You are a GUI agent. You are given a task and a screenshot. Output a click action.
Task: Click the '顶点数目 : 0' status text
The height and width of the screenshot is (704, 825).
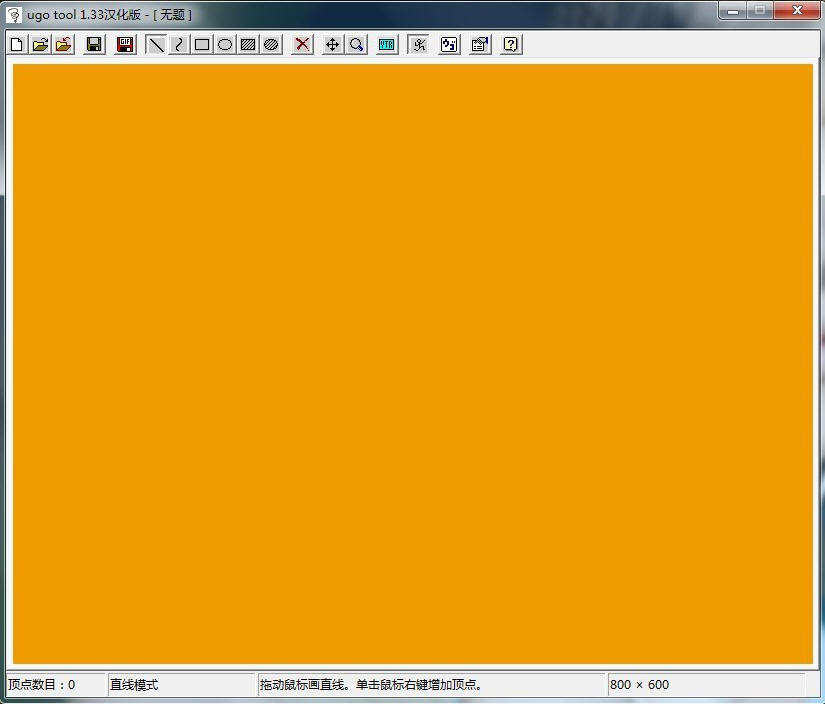[42, 685]
